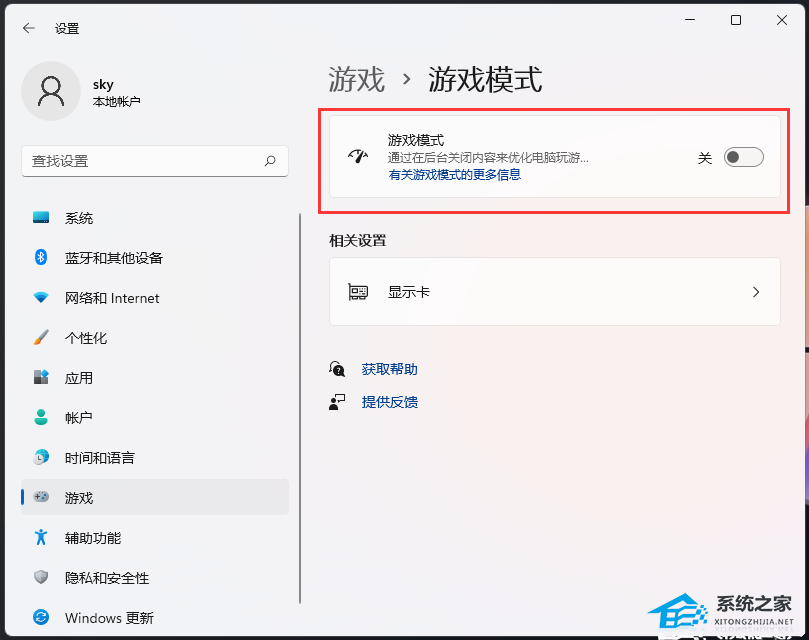Viewport: 809px width, 640px height.
Task: Click the back arrow in Settings header
Action: (29, 28)
